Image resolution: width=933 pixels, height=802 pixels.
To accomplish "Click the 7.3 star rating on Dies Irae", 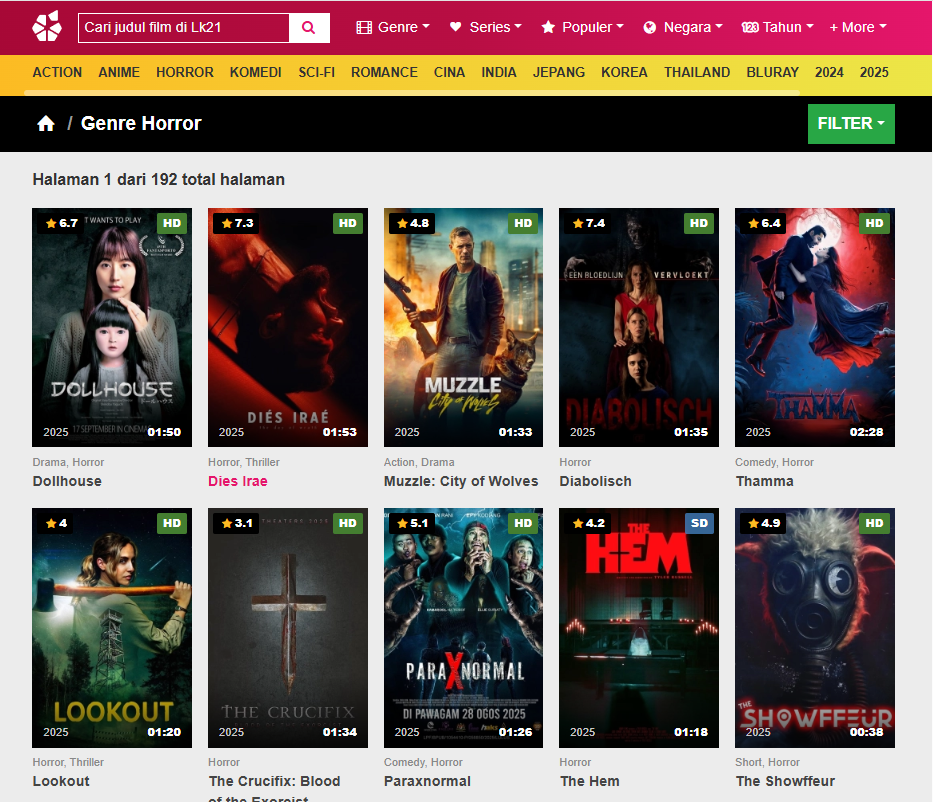I will (x=237, y=224).
